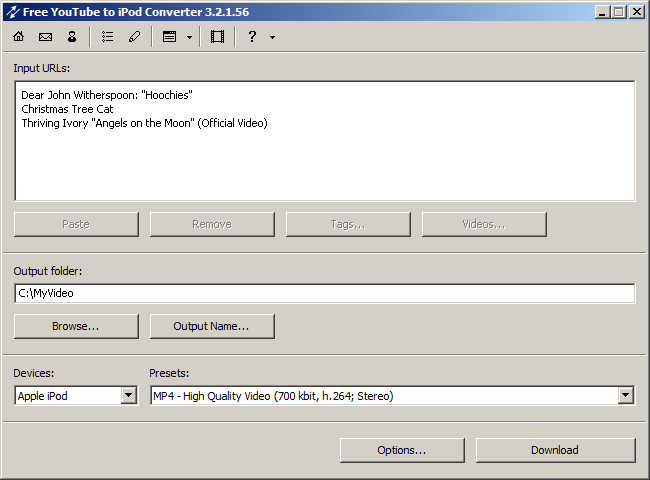The width and height of the screenshot is (650, 480).
Task: Select the Thriving Ivory "Angels on the Moon" entry
Action: pos(144,123)
